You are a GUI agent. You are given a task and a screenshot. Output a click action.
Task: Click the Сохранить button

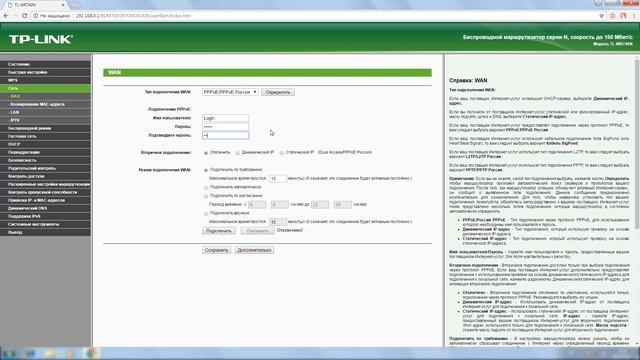pos(216,250)
